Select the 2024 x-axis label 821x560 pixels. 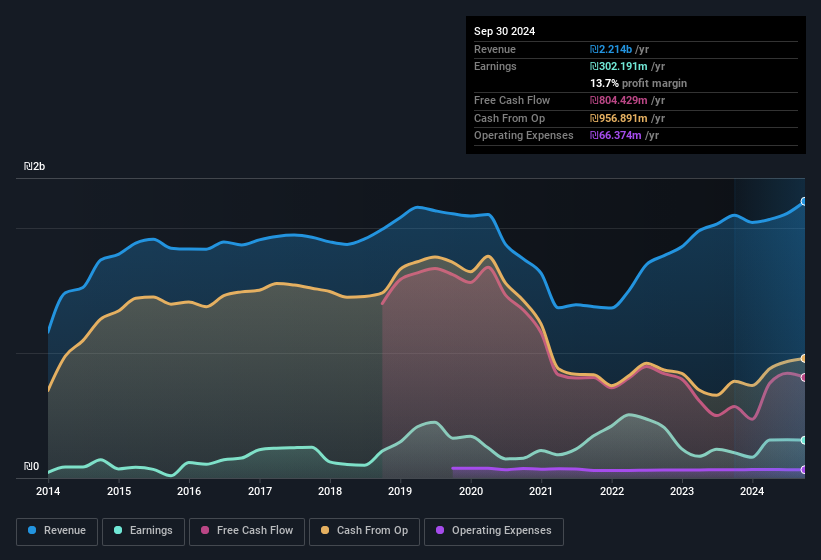[752, 491]
